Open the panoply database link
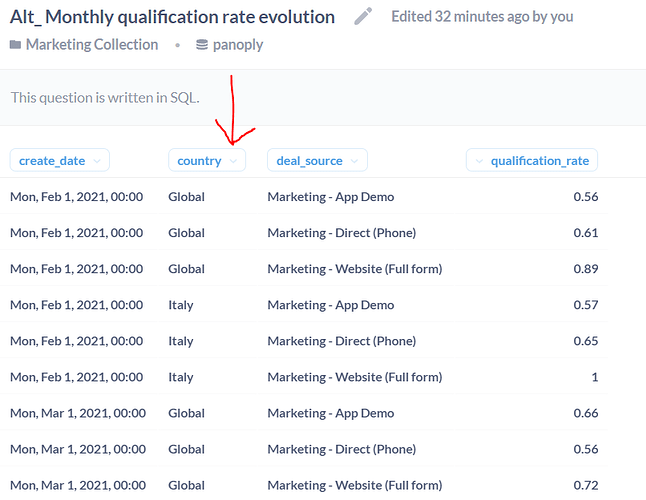Viewport: 646px width, 500px height. pos(238,44)
